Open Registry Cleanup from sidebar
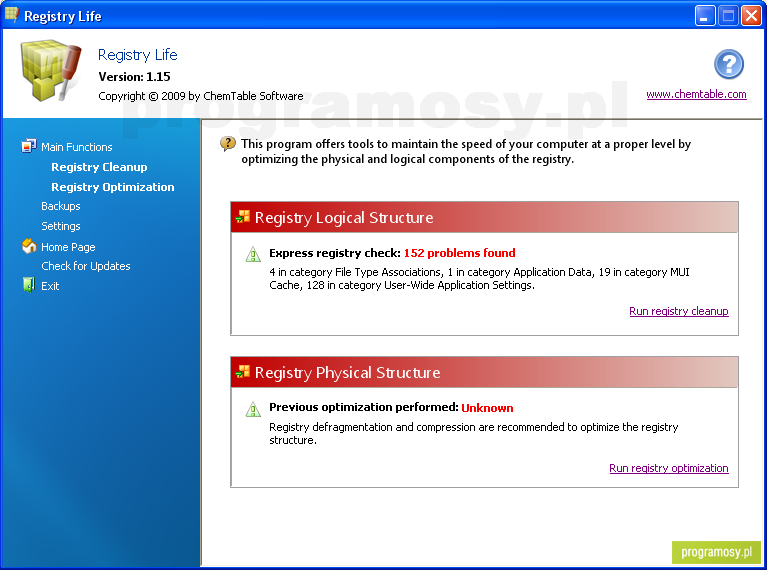Image resolution: width=767 pixels, height=570 pixels. point(99,167)
